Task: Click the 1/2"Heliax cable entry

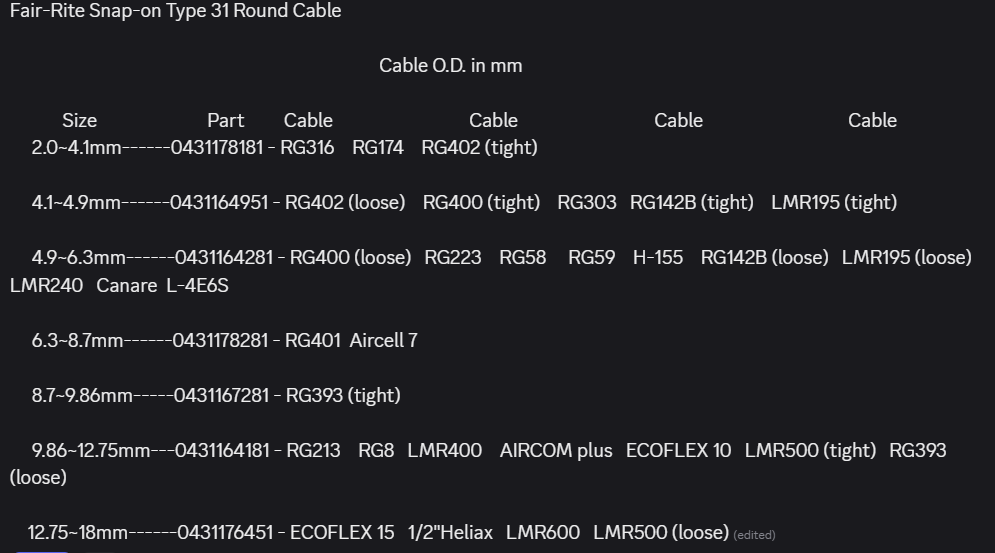Action: (x=450, y=533)
